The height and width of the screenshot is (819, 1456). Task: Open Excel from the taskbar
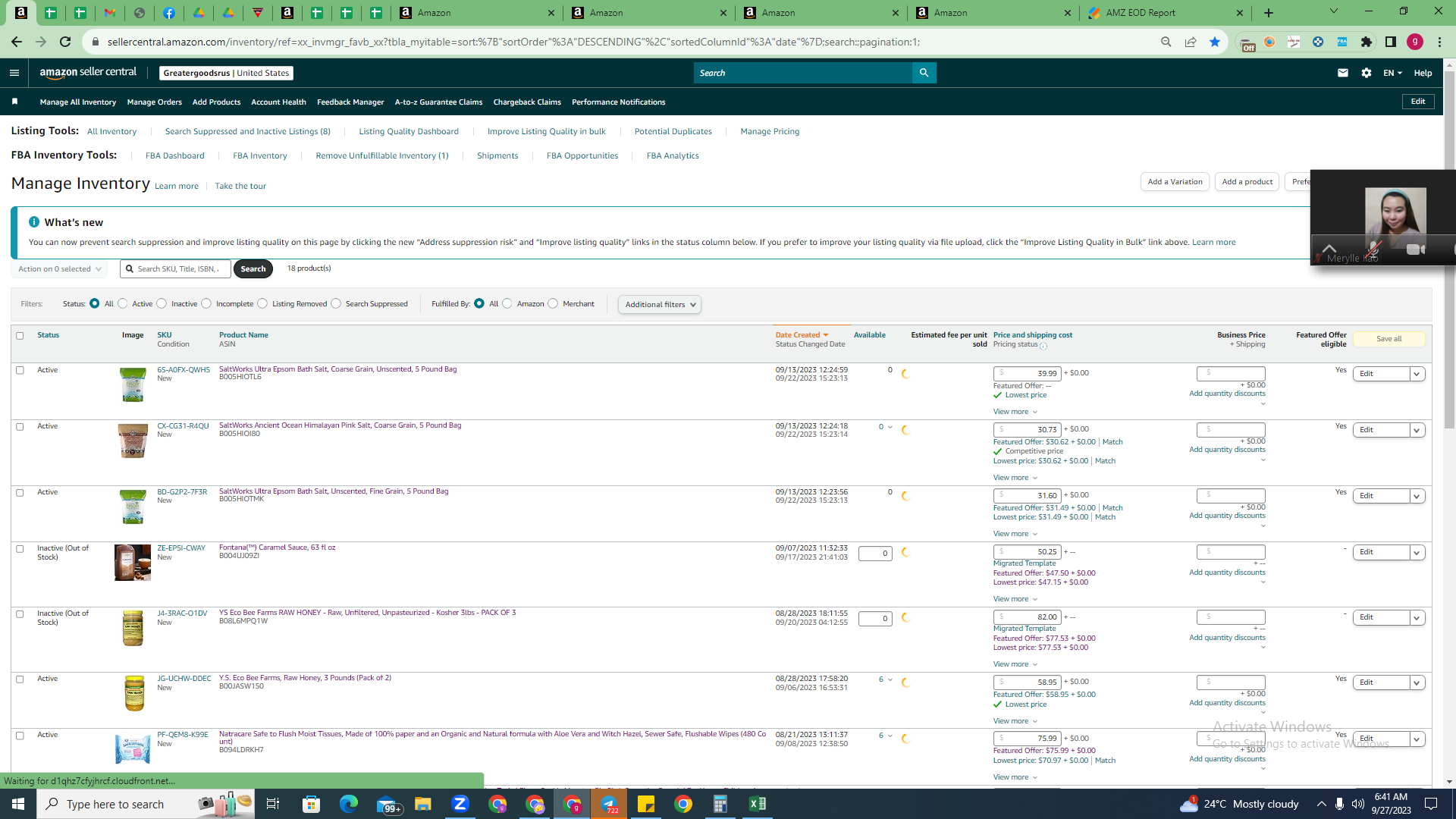click(757, 804)
